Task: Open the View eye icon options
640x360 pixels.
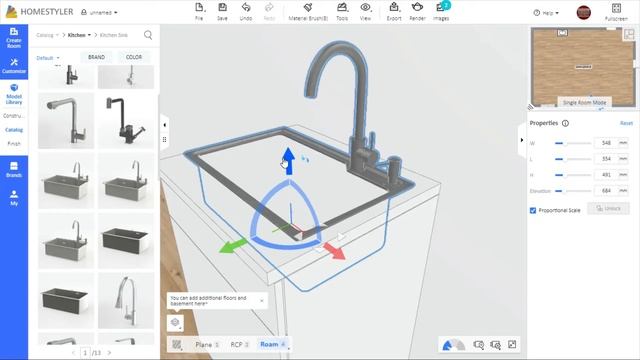Action: pyautogui.click(x=365, y=7)
